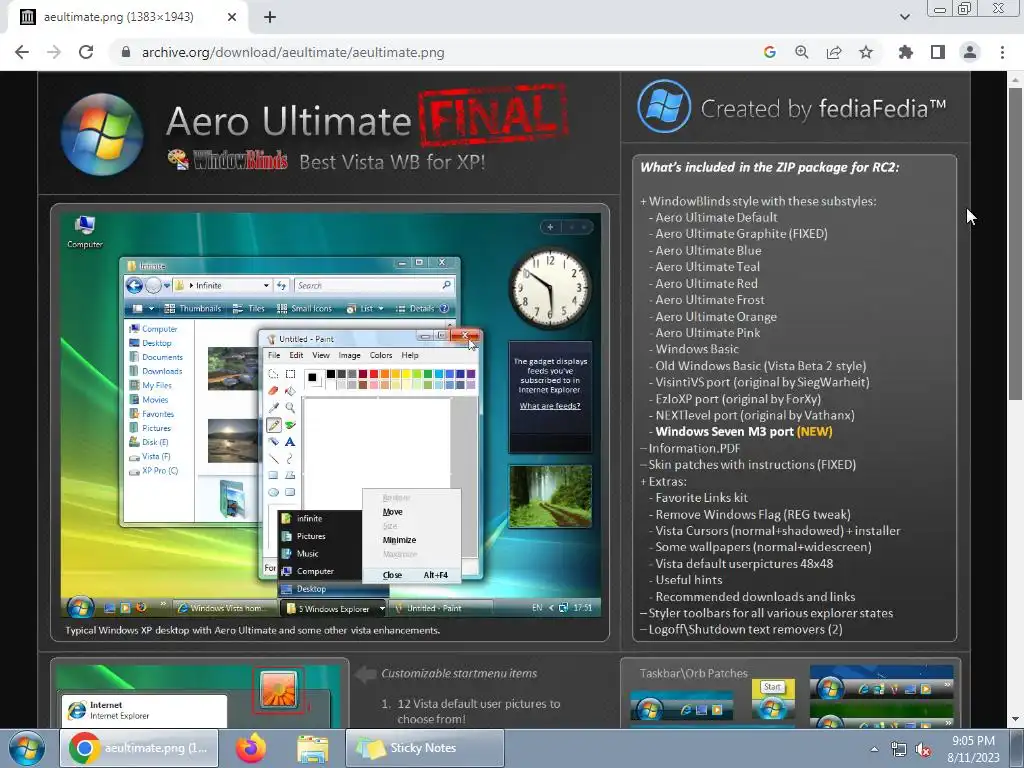Screen dimensions: 1024x768
Task: Click the Google icon in the address bar
Action: [769, 52]
